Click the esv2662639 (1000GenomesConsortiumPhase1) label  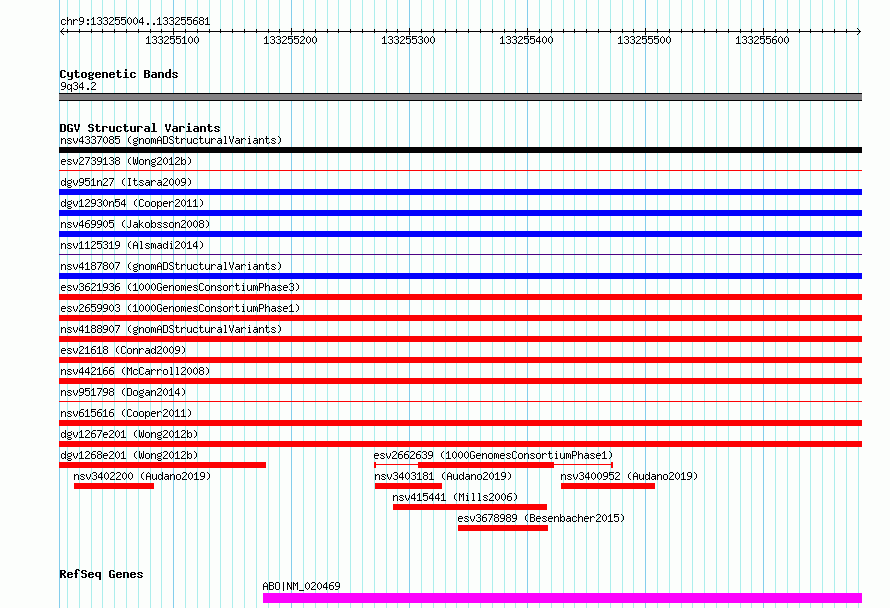click(493, 455)
